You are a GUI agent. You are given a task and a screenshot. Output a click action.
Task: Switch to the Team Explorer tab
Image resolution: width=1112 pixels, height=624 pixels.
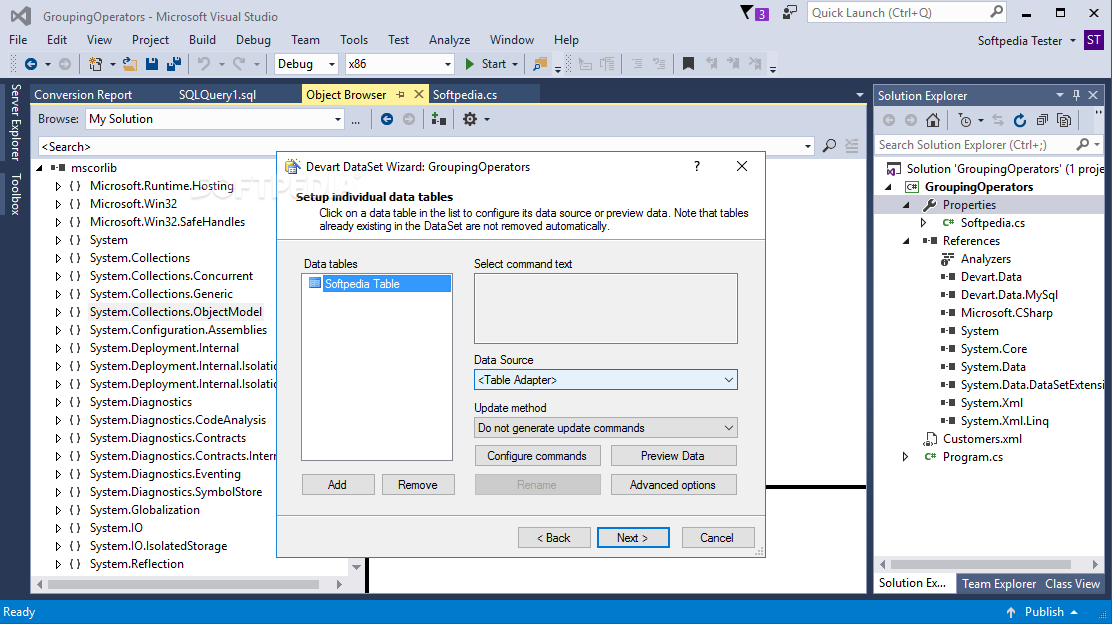click(999, 584)
